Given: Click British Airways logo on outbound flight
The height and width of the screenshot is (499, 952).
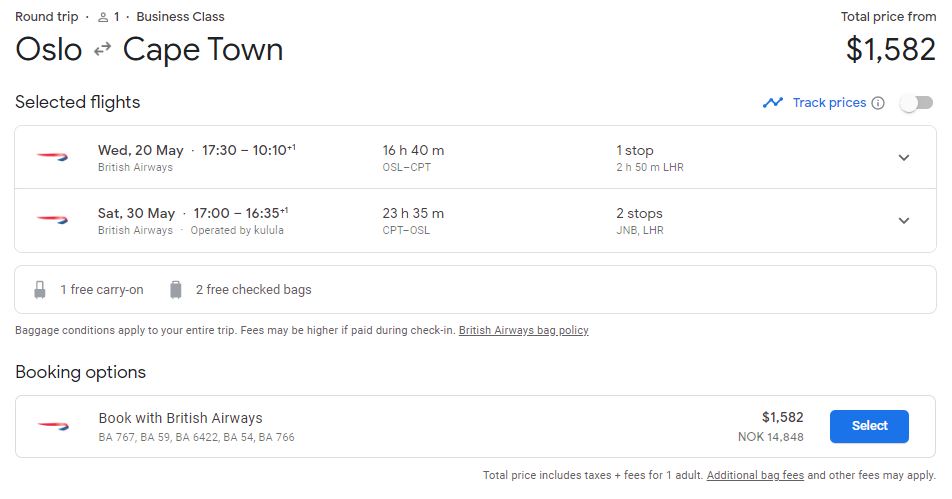Looking at the screenshot, I should pyautogui.click(x=52, y=157).
